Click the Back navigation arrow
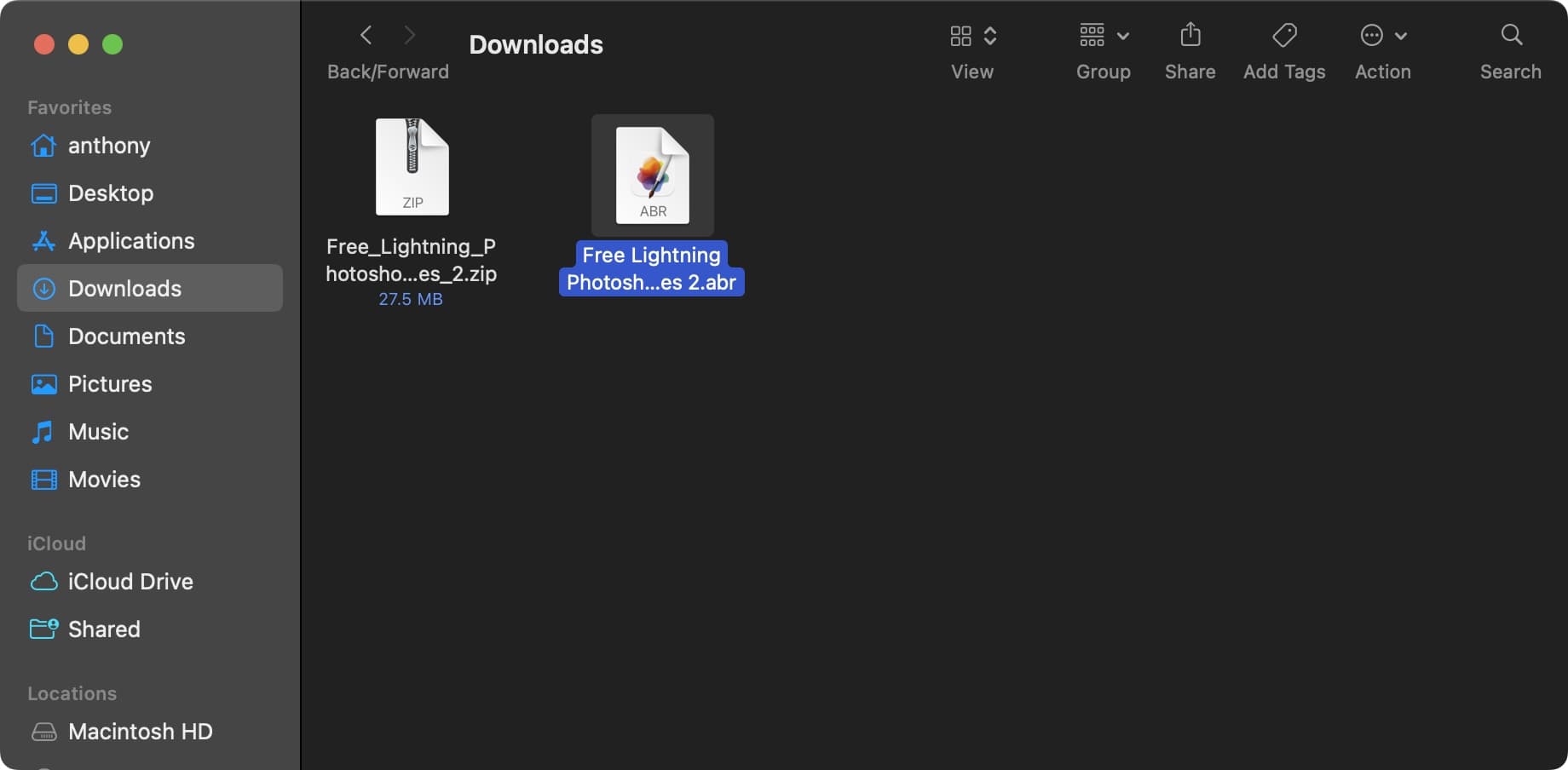Image resolution: width=1568 pixels, height=770 pixels. coord(366,35)
